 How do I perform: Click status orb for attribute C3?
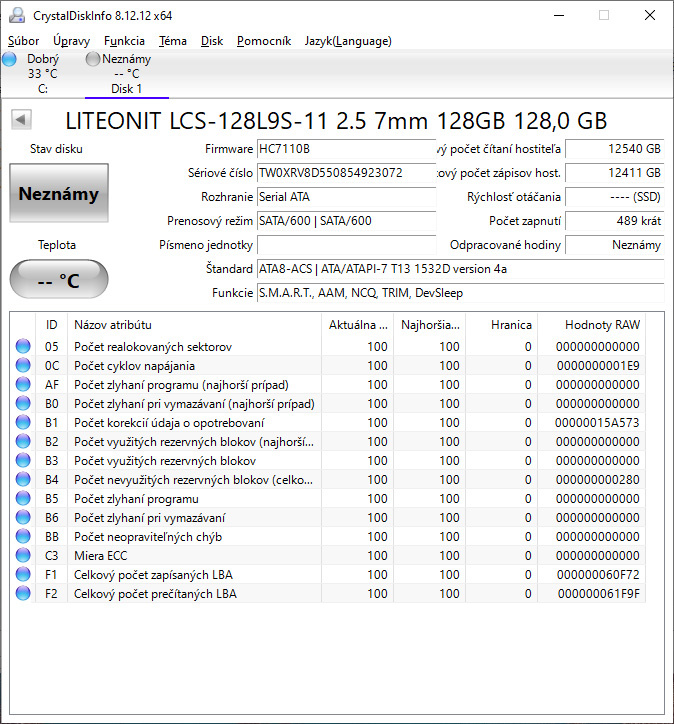(23, 555)
